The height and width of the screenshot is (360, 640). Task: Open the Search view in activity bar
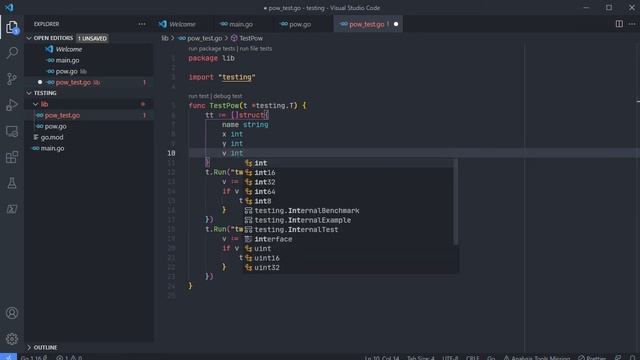(x=12, y=53)
